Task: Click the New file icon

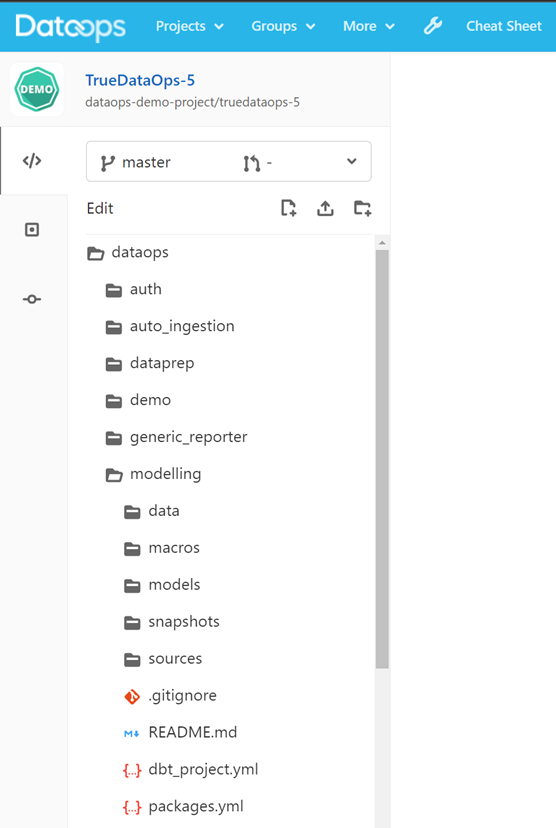Action: (x=288, y=208)
